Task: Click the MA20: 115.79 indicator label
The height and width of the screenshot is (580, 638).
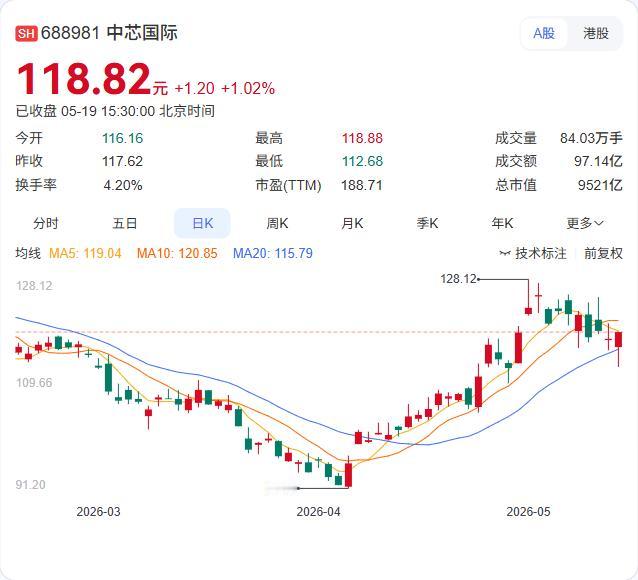Action: coord(273,254)
